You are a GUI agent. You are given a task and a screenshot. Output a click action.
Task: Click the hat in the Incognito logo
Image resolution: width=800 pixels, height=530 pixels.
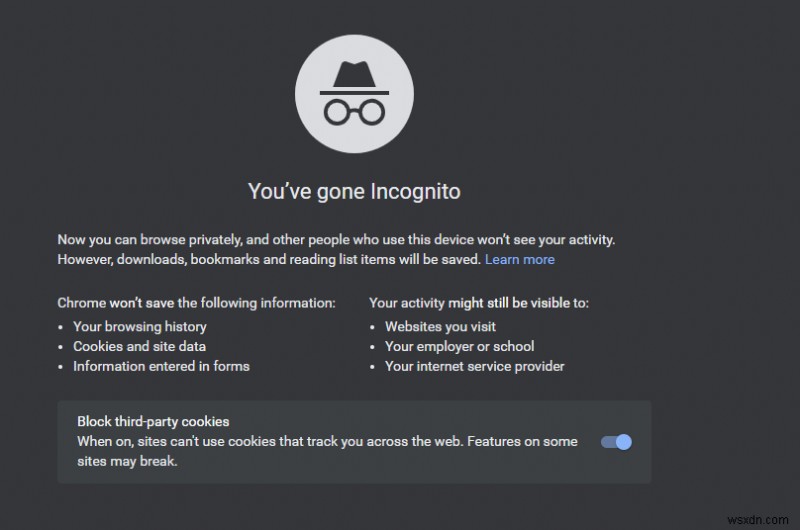point(354,76)
